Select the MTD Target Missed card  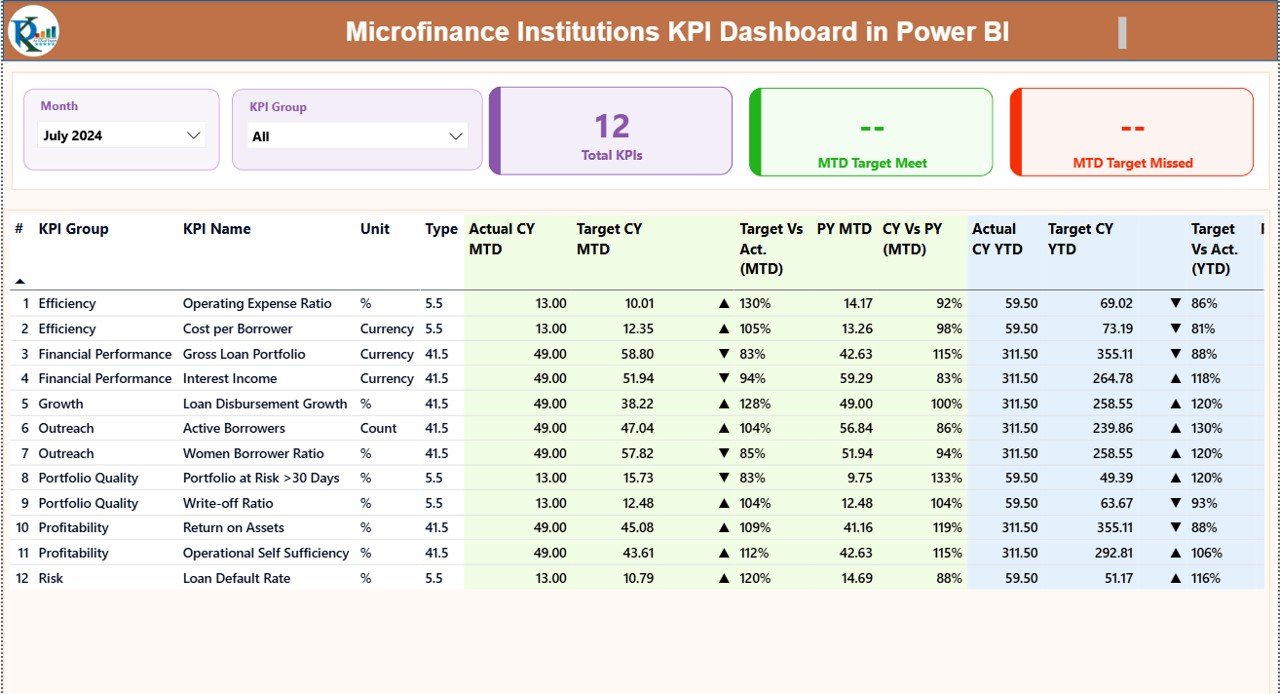[x=1130, y=131]
